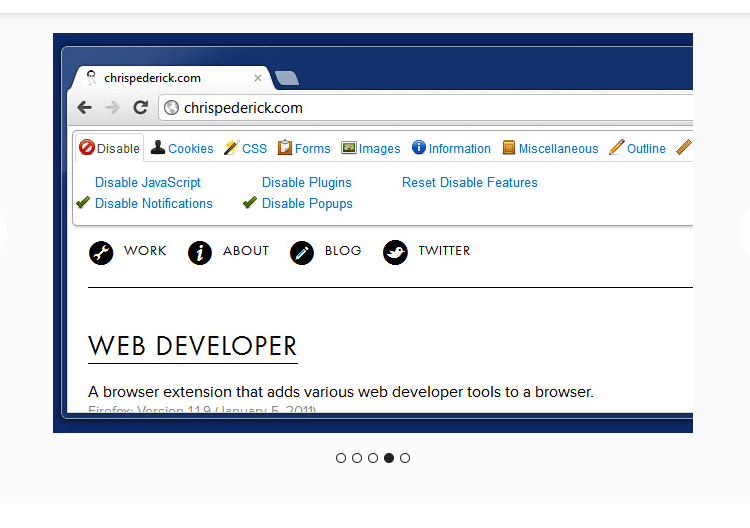Switch to the Forms tab
750x528 pixels.
pos(304,148)
